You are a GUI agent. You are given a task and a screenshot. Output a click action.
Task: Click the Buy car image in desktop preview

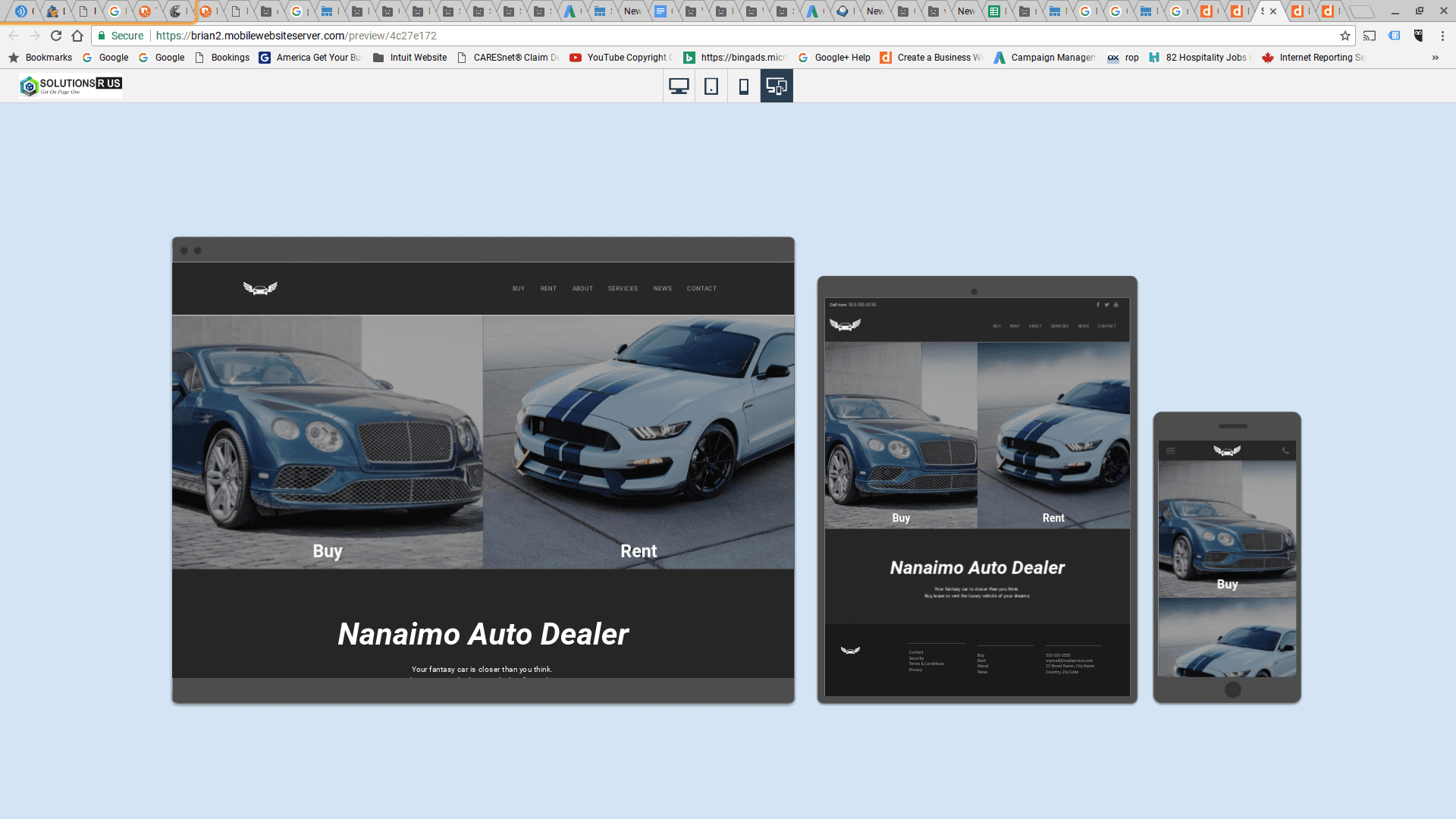[x=328, y=442]
